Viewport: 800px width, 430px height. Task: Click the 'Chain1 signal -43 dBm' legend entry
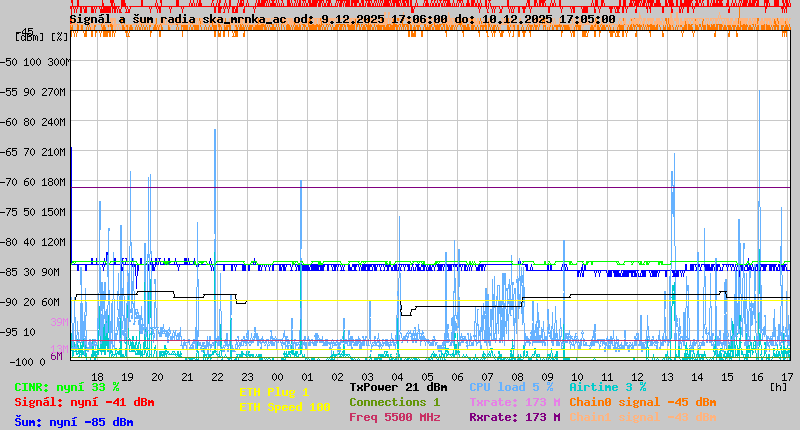pyautogui.click(x=643, y=417)
